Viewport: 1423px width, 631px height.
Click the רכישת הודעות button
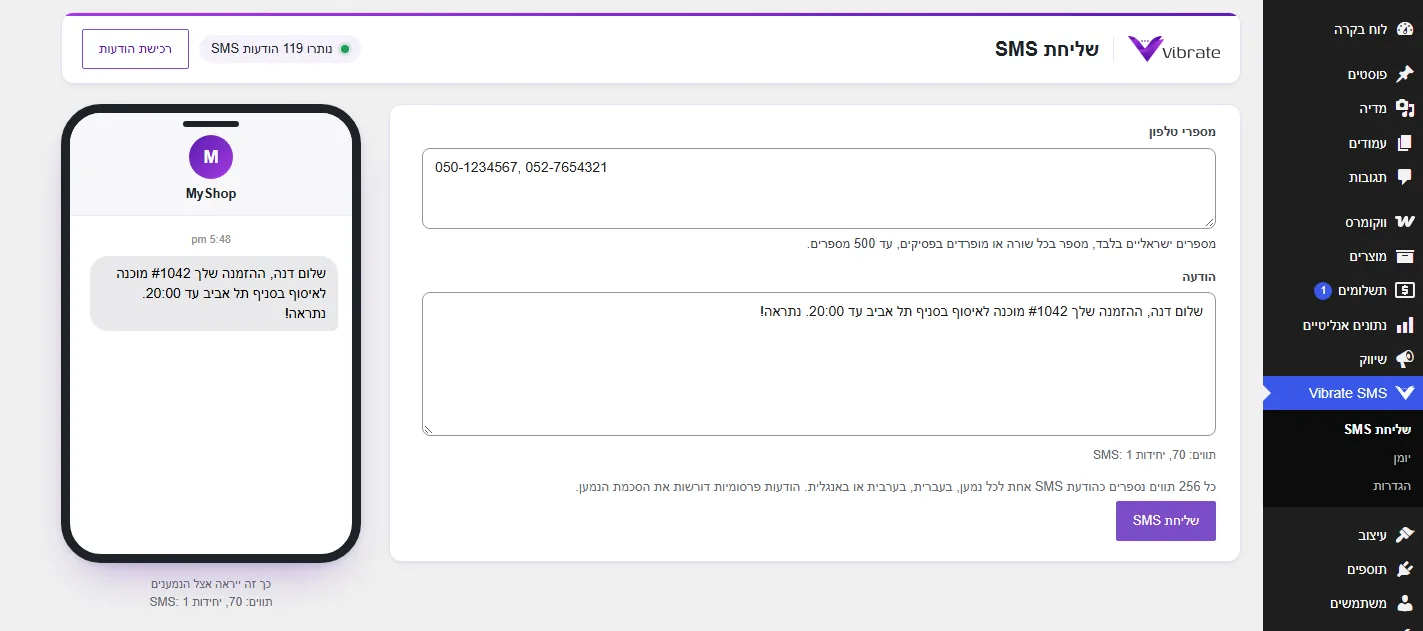(135, 49)
